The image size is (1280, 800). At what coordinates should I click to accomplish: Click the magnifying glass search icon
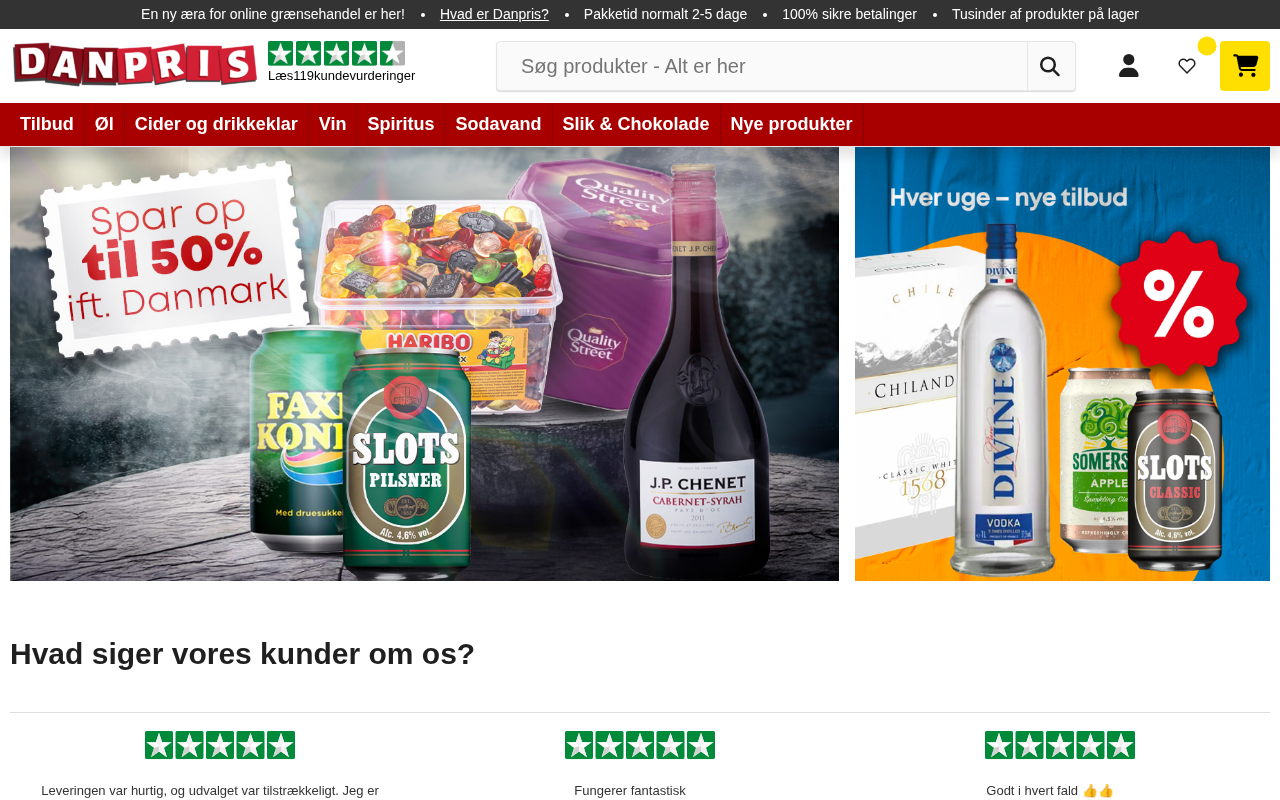pos(1050,66)
